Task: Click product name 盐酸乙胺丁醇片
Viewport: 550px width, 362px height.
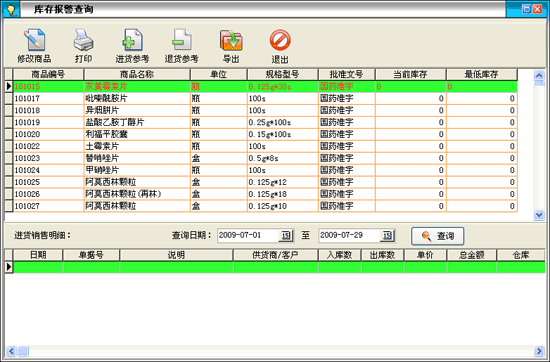Action: point(115,122)
